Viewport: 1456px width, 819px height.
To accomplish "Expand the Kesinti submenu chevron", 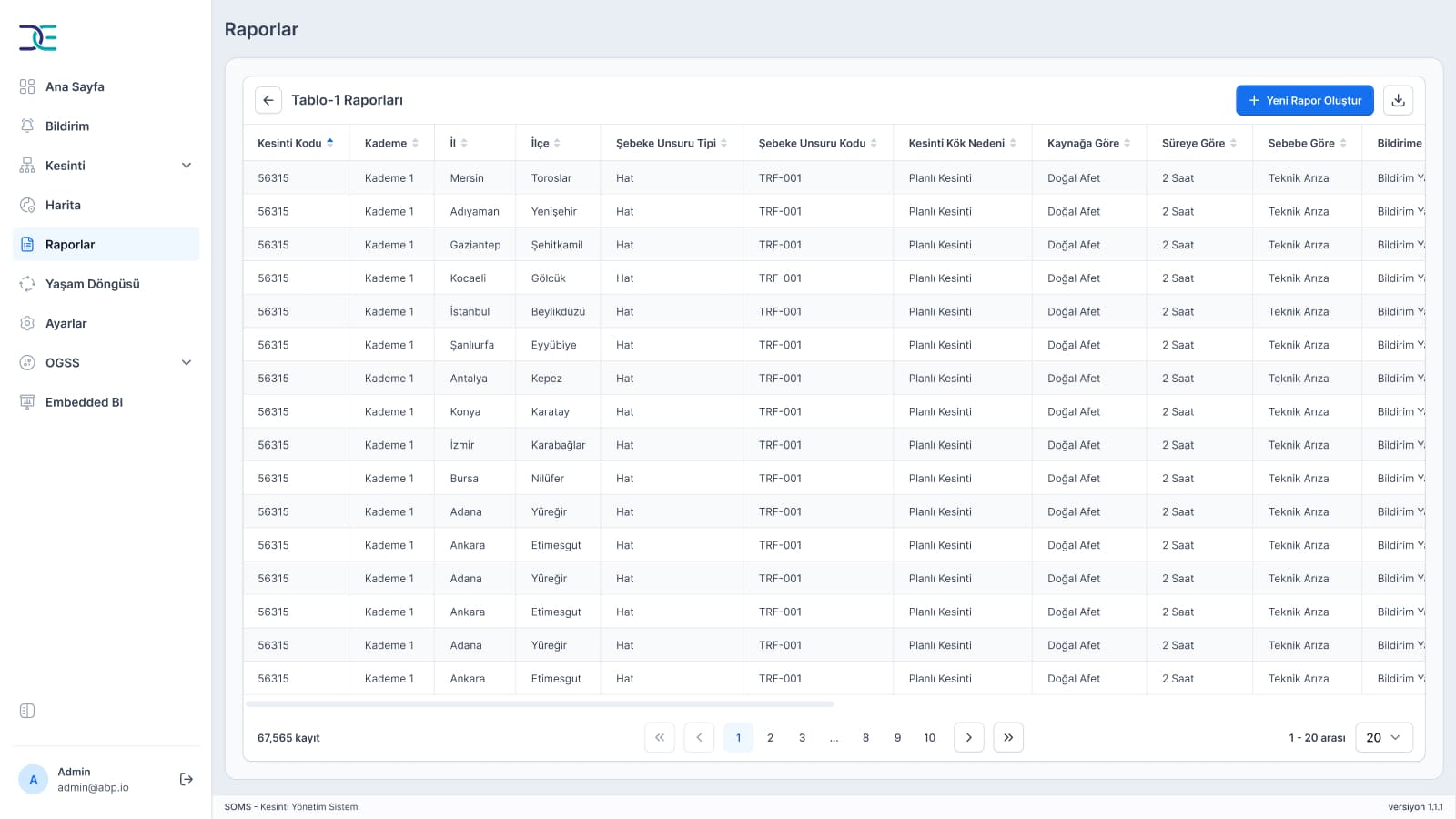I will click(x=187, y=166).
